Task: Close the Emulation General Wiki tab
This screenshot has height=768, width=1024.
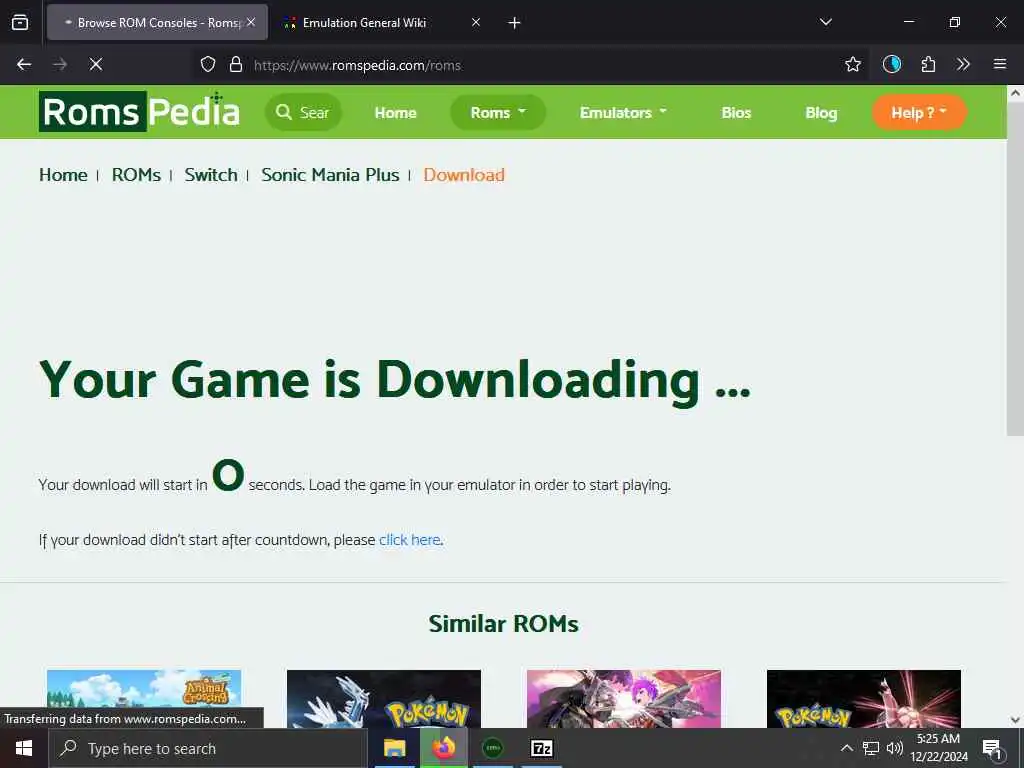Action: (476, 22)
